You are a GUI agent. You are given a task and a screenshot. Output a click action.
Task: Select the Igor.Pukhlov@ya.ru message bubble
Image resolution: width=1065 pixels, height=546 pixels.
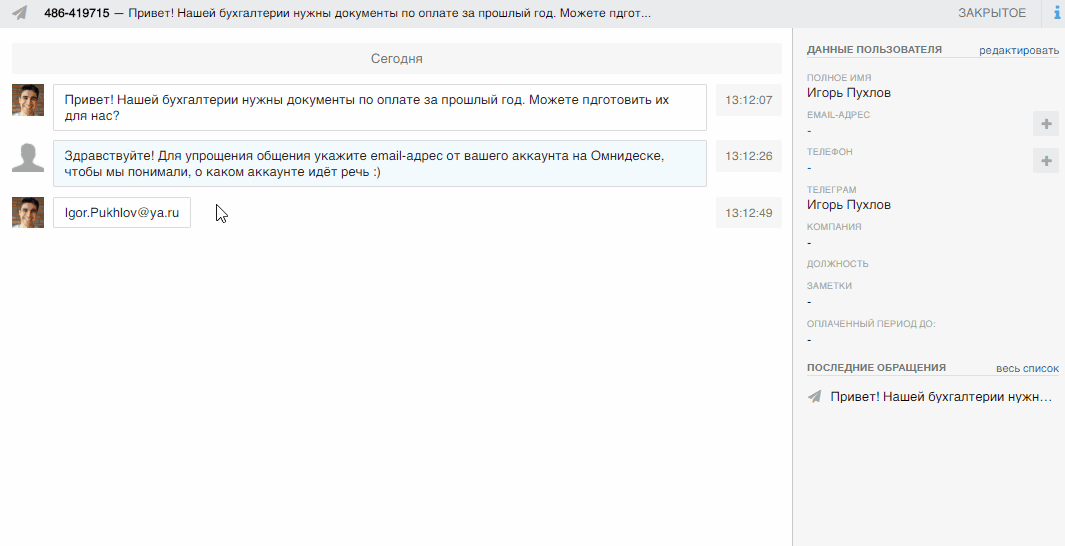click(x=122, y=212)
